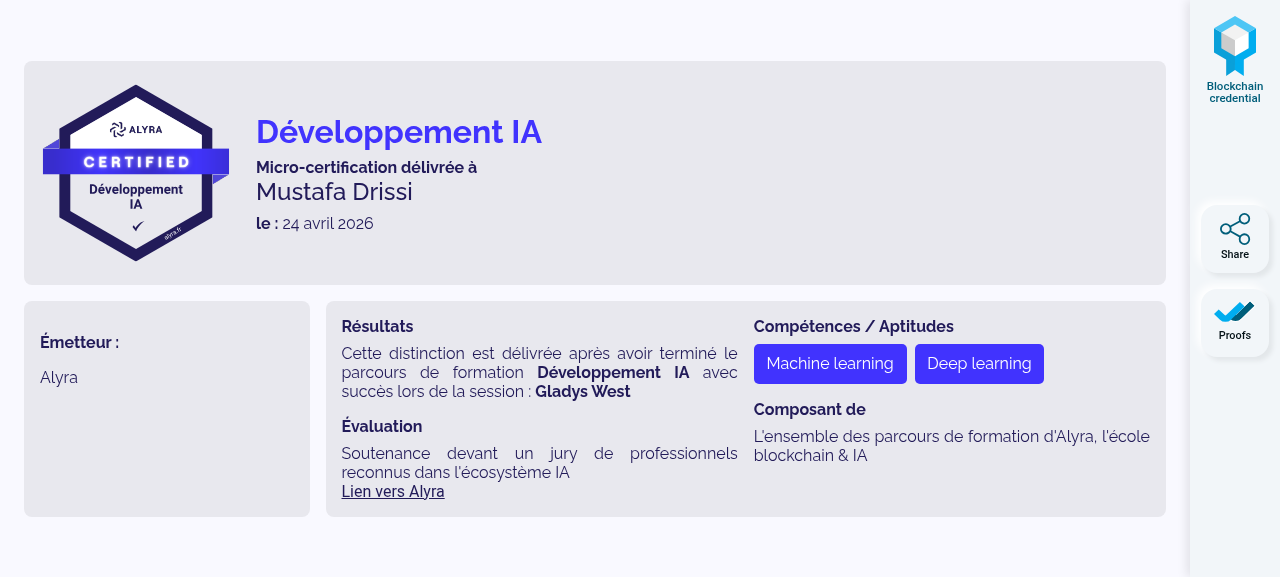Click the Composant de heading

tap(810, 409)
